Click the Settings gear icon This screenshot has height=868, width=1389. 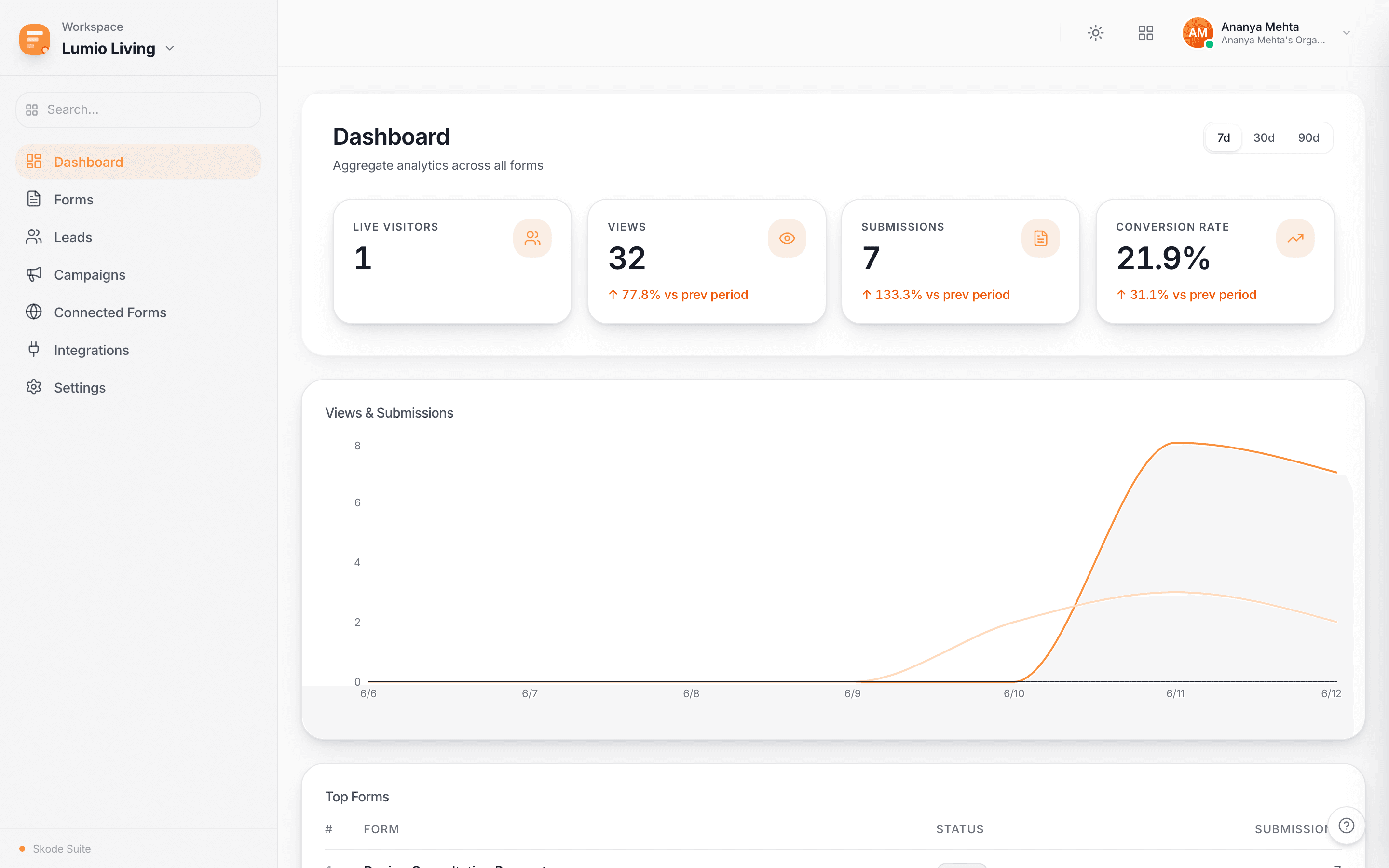click(x=34, y=387)
